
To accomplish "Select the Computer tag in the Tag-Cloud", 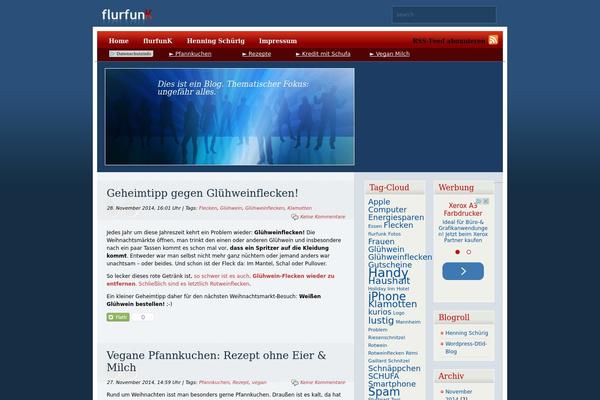I will pyautogui.click(x=387, y=210).
